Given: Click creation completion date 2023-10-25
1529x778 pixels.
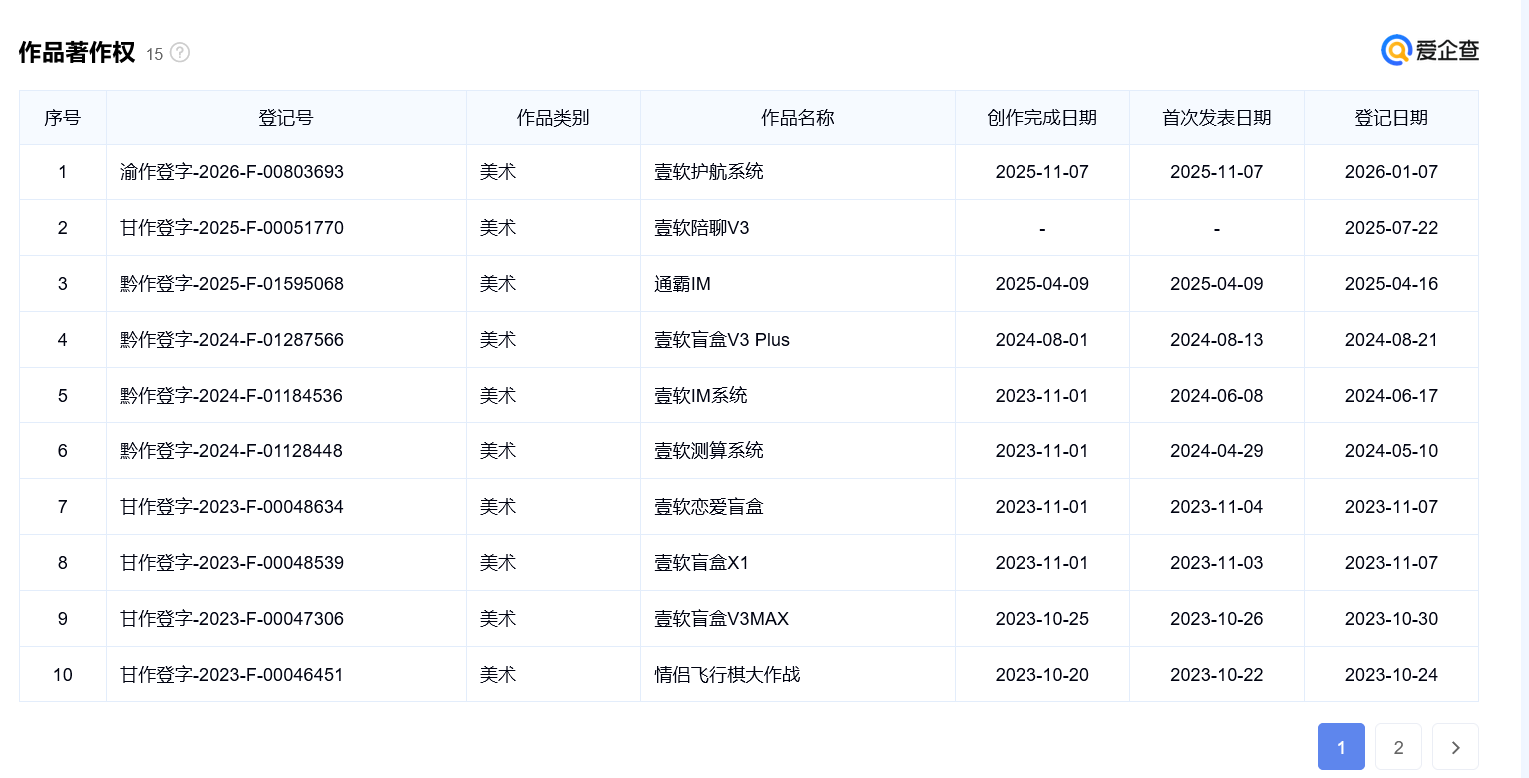Looking at the screenshot, I should (x=1042, y=619).
